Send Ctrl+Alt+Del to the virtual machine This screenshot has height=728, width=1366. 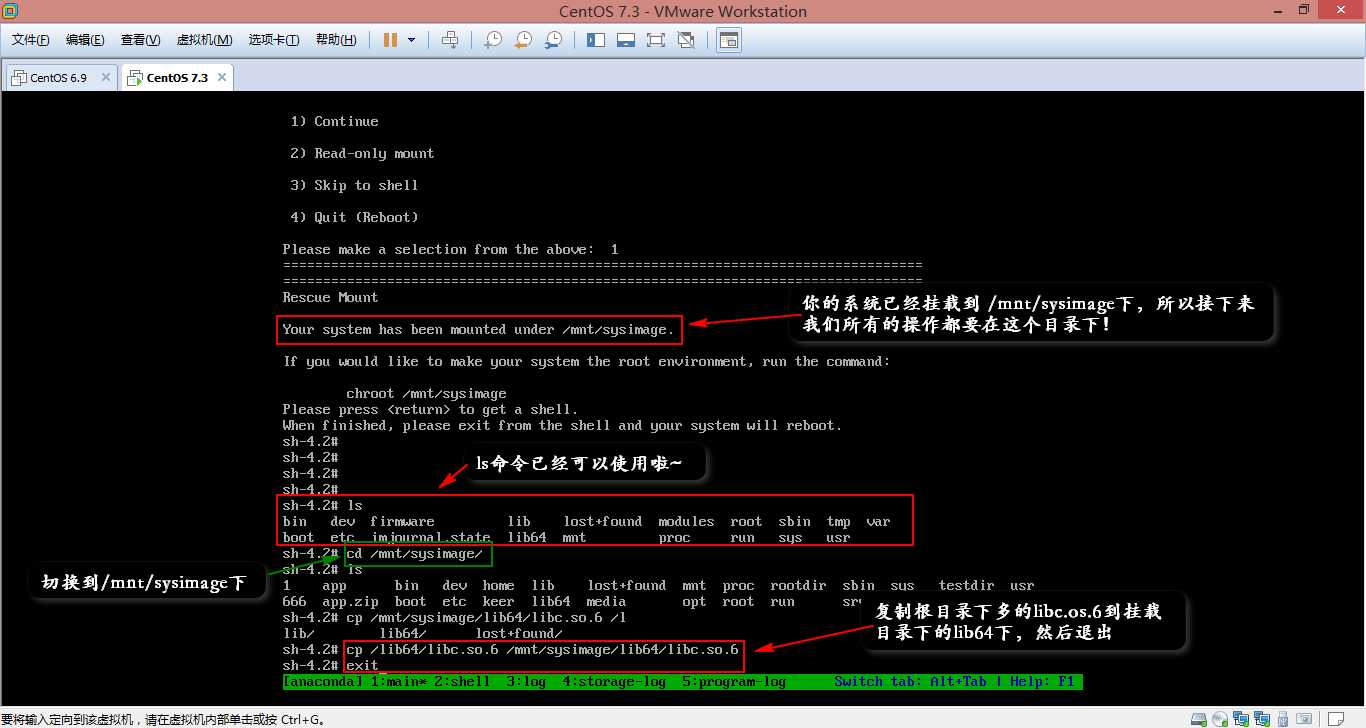tap(450, 40)
